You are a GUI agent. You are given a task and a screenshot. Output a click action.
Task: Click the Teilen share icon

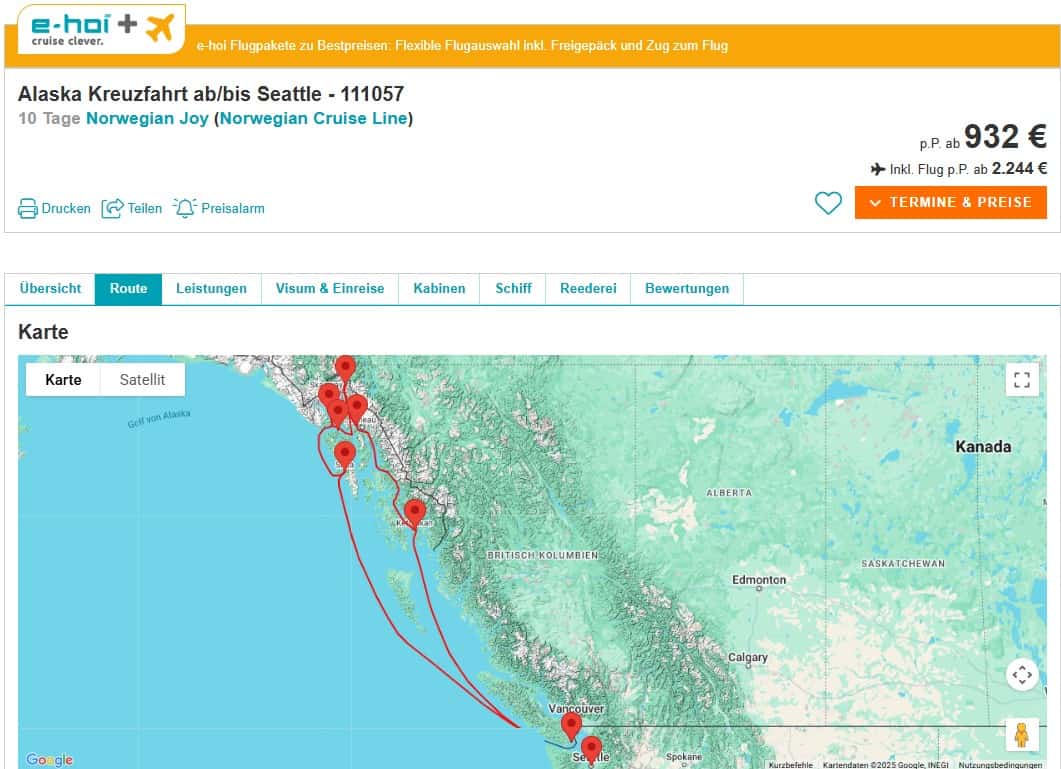(112, 208)
